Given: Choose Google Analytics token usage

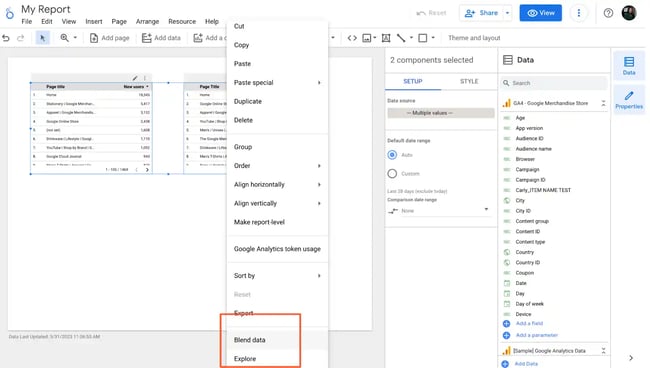Looking at the screenshot, I should click(x=277, y=249).
